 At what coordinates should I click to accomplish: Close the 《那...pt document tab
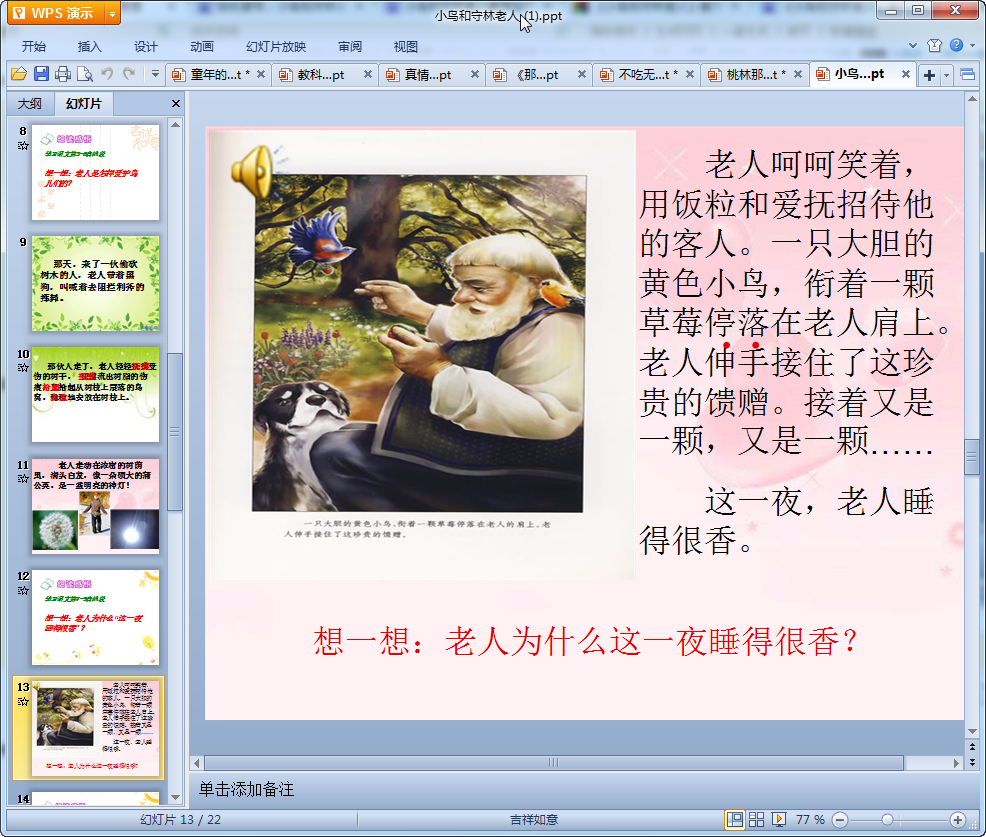[x=582, y=74]
